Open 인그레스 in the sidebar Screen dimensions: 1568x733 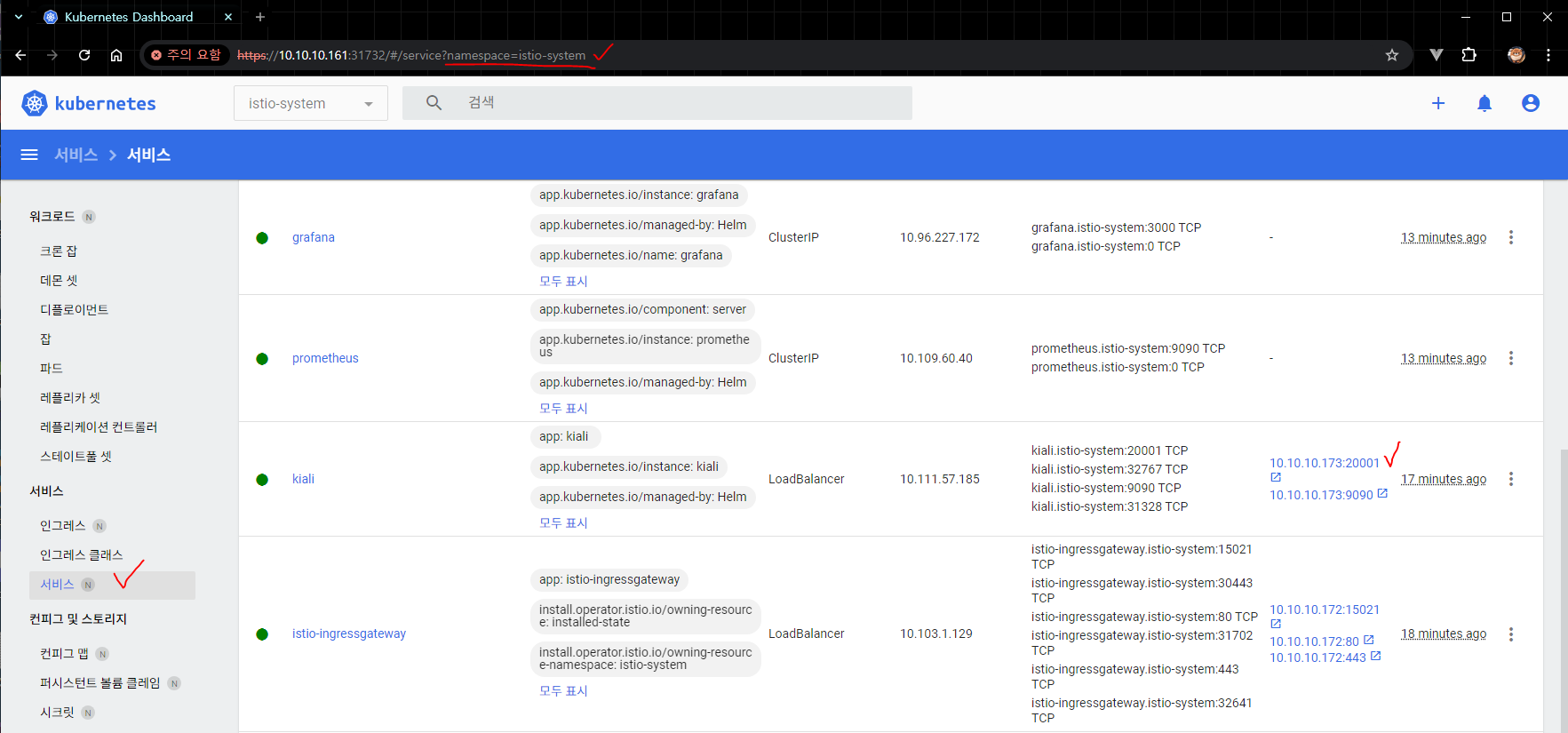(x=62, y=526)
